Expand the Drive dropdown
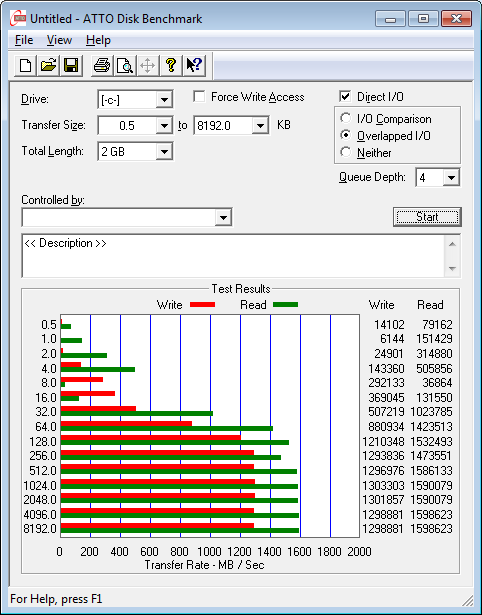 (x=164, y=100)
